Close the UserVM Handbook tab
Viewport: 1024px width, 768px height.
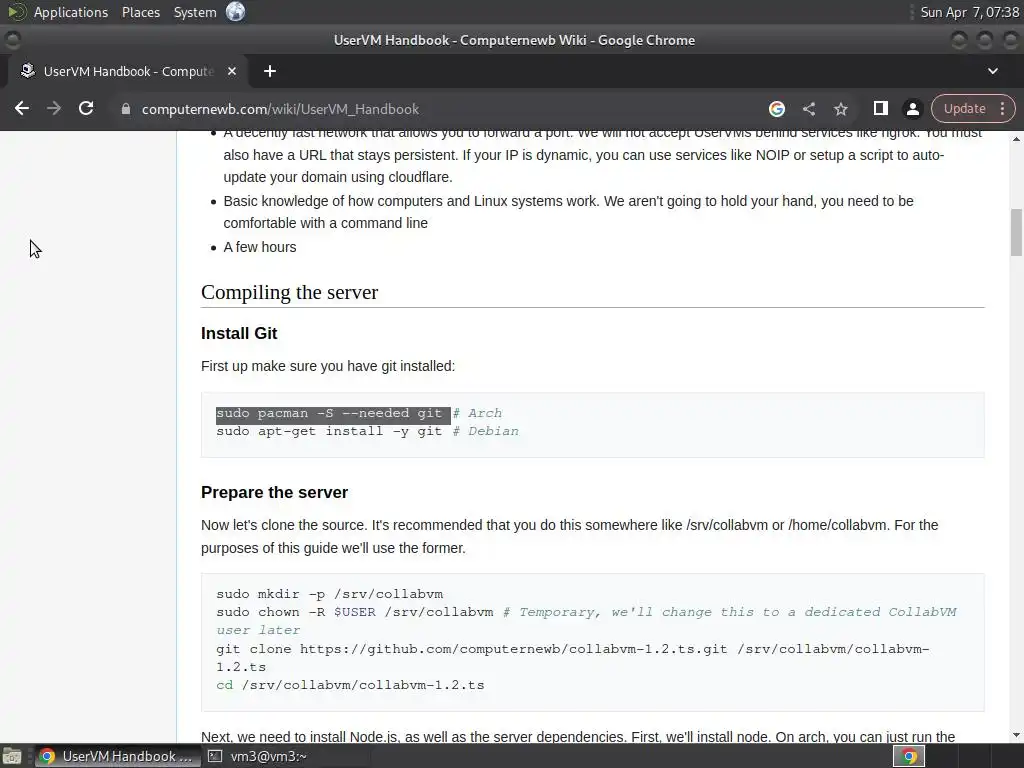point(232,71)
